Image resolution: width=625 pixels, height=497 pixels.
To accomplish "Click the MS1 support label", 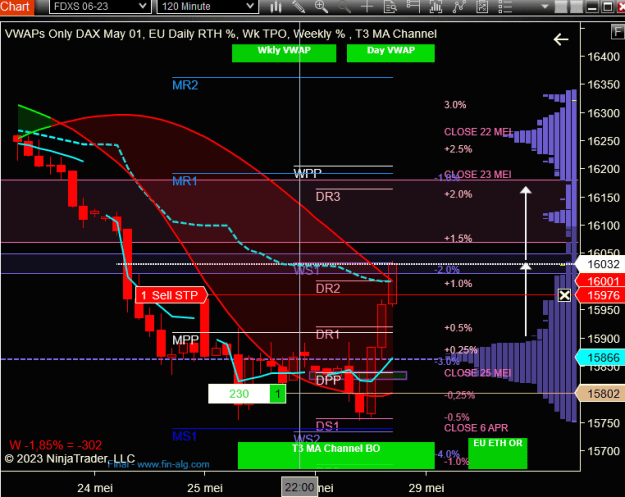I will [185, 436].
